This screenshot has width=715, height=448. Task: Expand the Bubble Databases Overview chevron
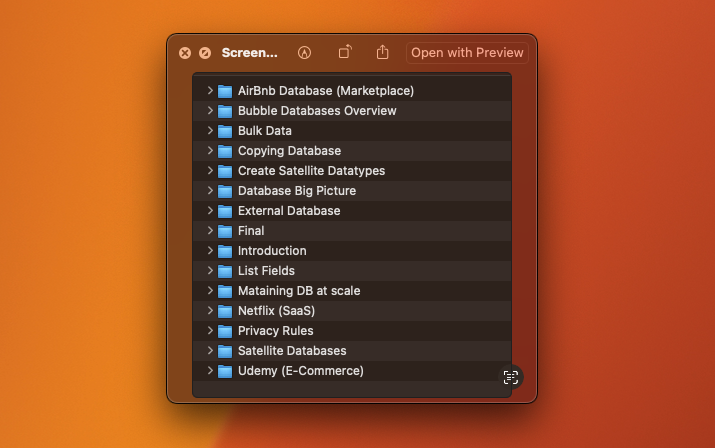tap(210, 110)
